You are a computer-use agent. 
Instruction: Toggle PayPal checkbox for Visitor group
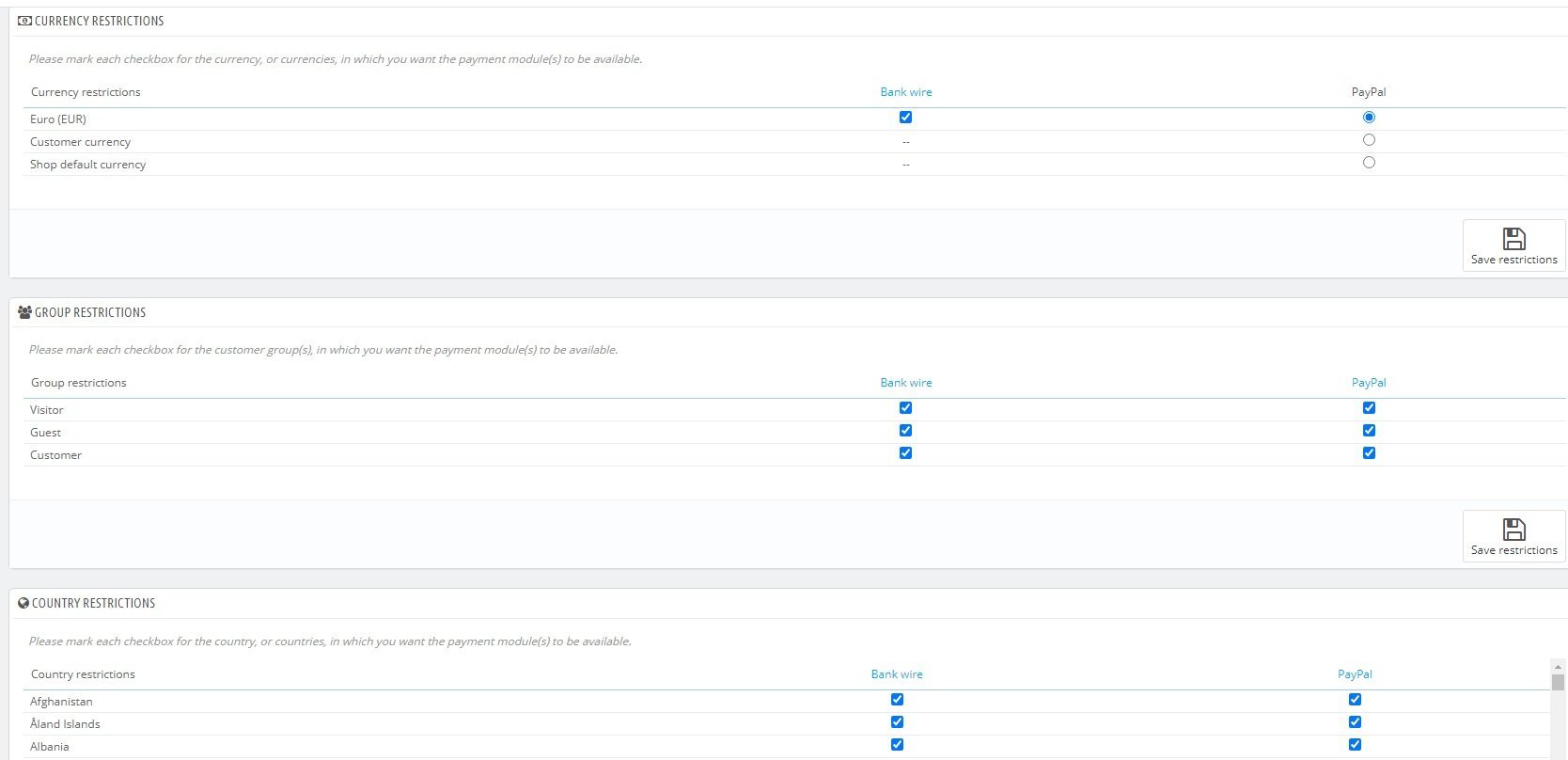tap(1369, 408)
